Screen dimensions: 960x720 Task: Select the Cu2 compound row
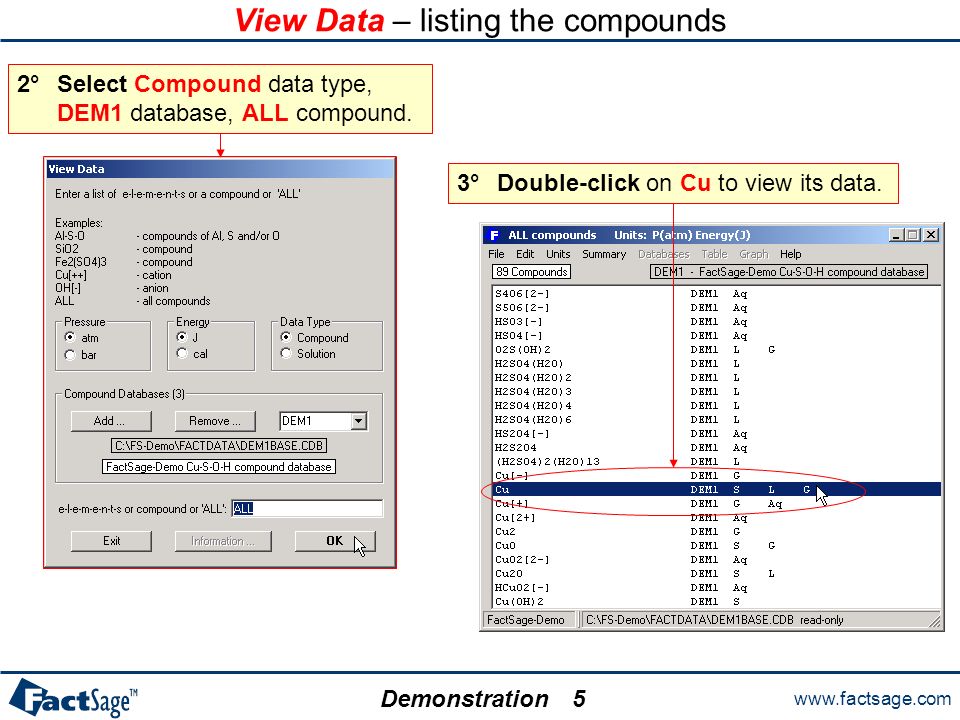point(716,531)
